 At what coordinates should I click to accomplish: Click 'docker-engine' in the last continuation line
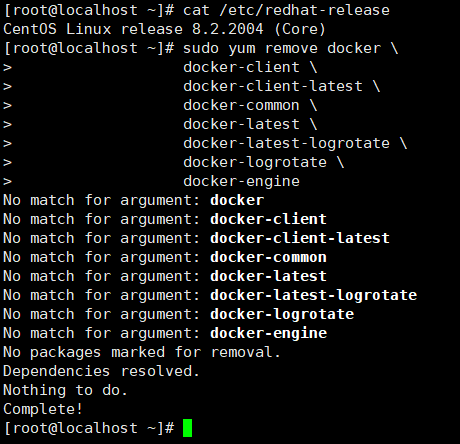pos(241,182)
